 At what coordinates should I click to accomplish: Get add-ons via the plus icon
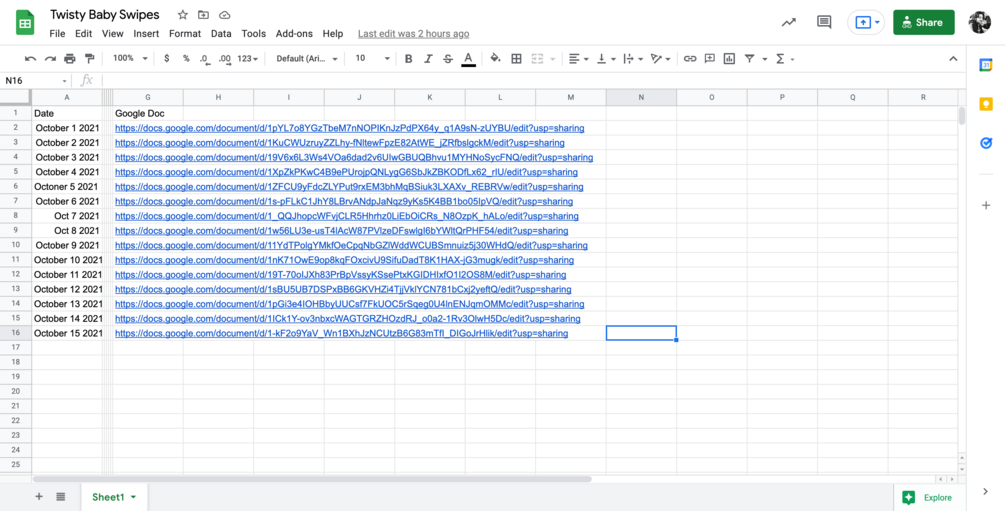[x=986, y=205]
